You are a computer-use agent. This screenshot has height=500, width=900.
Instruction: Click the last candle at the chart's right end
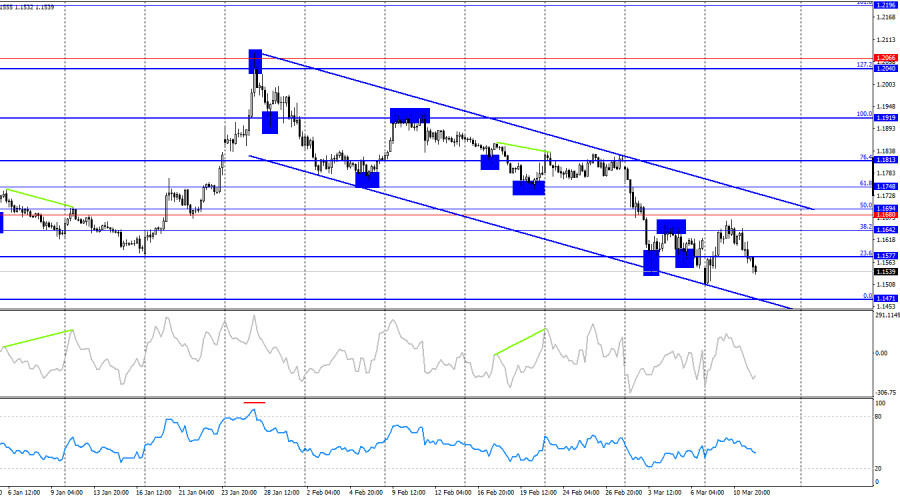pos(757,266)
